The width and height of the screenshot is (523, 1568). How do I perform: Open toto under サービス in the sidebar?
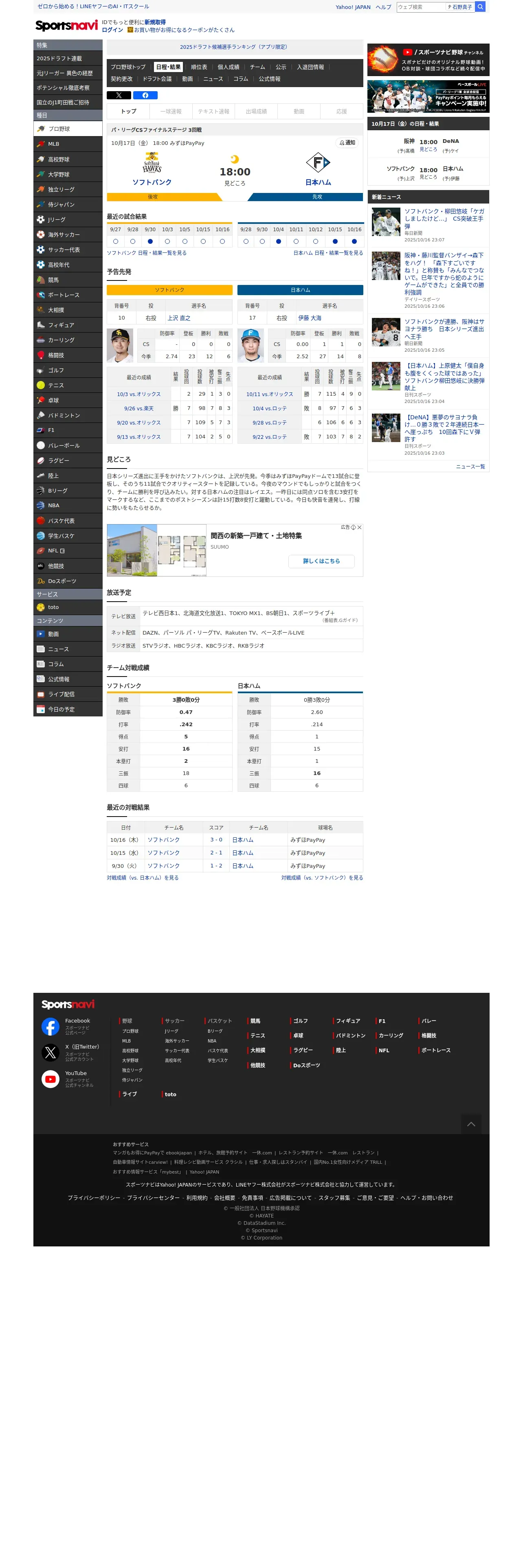coord(68,607)
